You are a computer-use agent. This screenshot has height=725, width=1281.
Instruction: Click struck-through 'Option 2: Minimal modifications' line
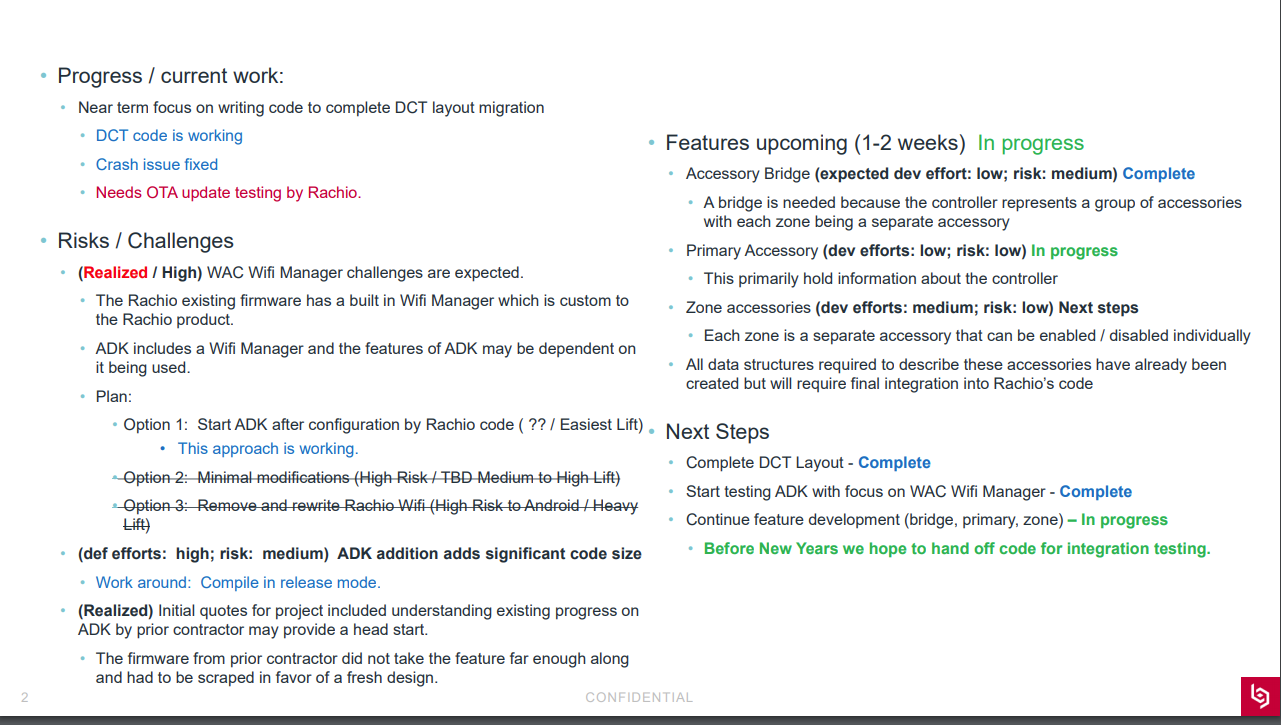pyautogui.click(x=372, y=478)
